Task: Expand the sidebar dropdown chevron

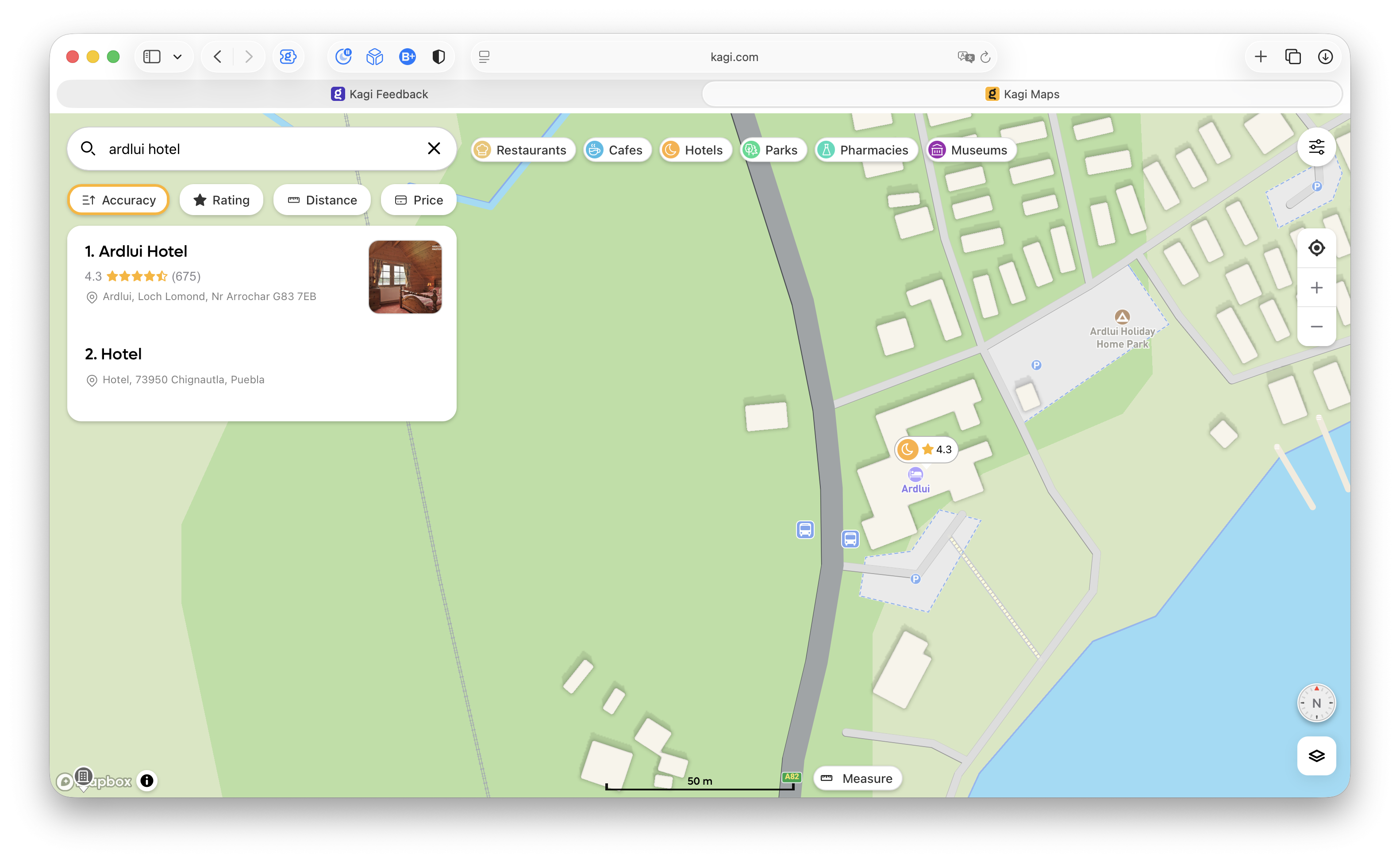Action: click(x=177, y=57)
